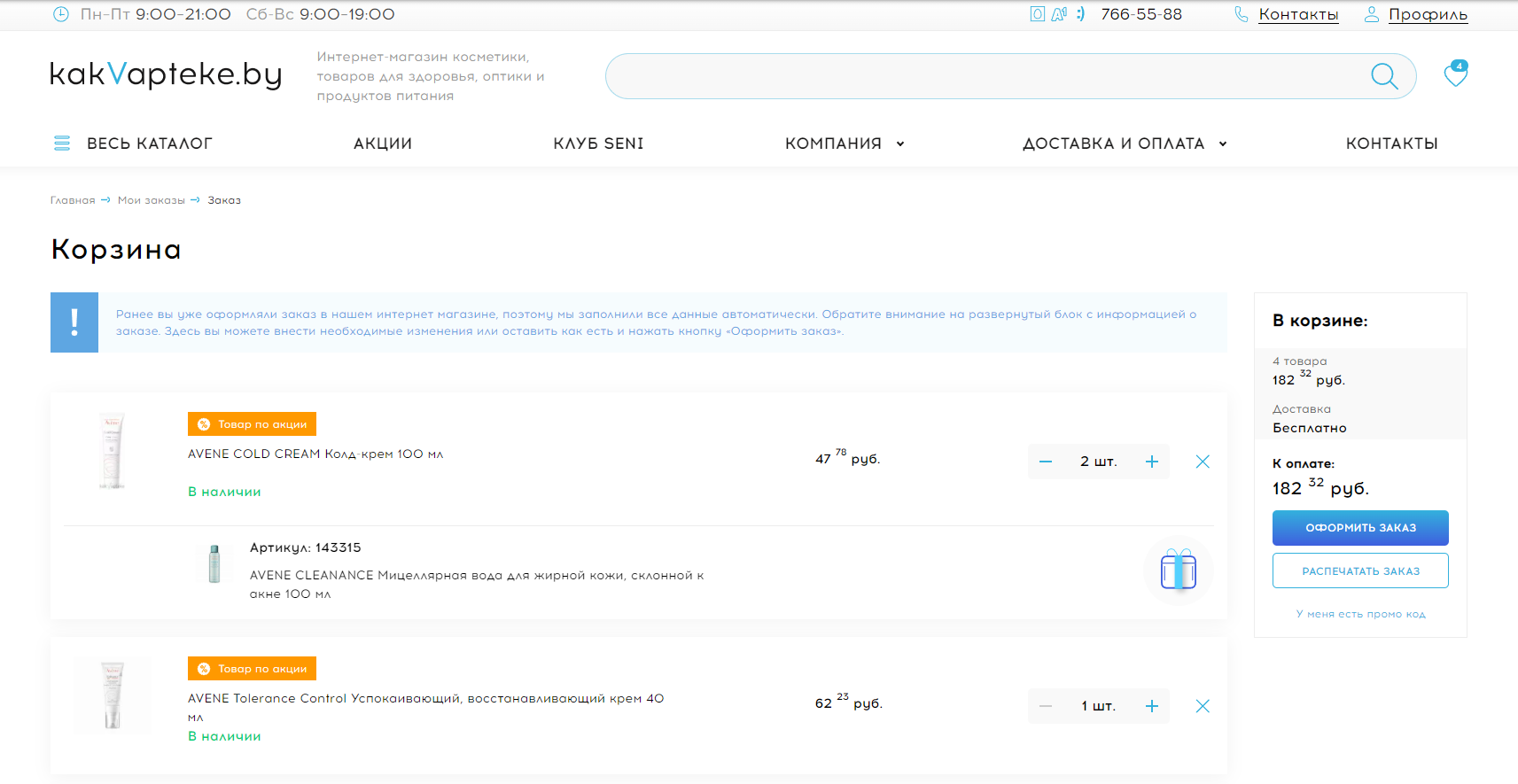Open the AVENE CLEANANCE Мицеллярная вода title
The width and height of the screenshot is (1518, 784).
coord(477,585)
